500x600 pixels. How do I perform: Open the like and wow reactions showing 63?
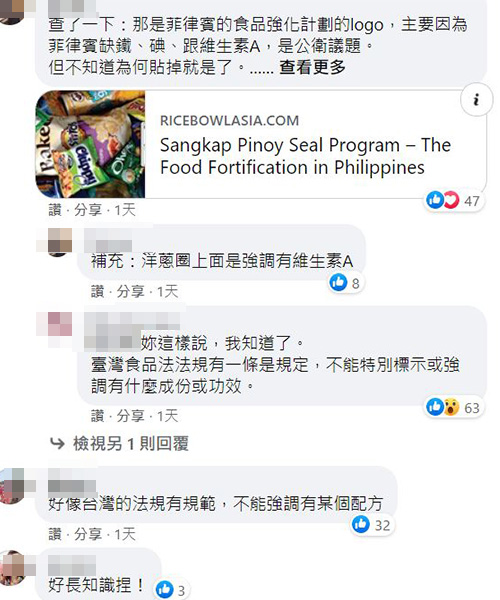click(x=453, y=407)
